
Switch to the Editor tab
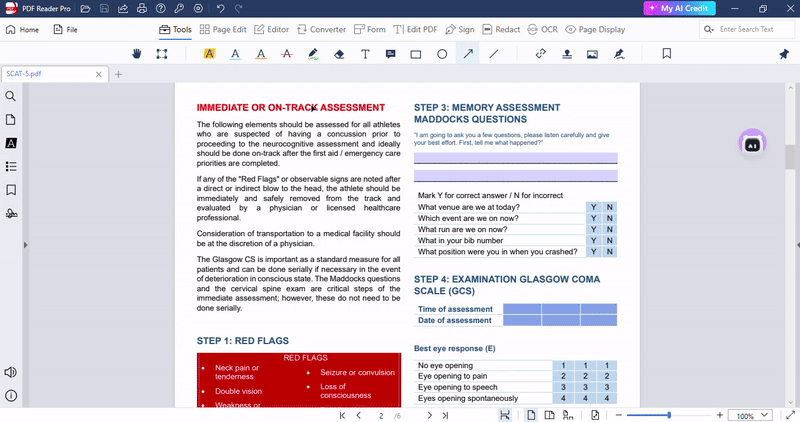click(x=271, y=30)
